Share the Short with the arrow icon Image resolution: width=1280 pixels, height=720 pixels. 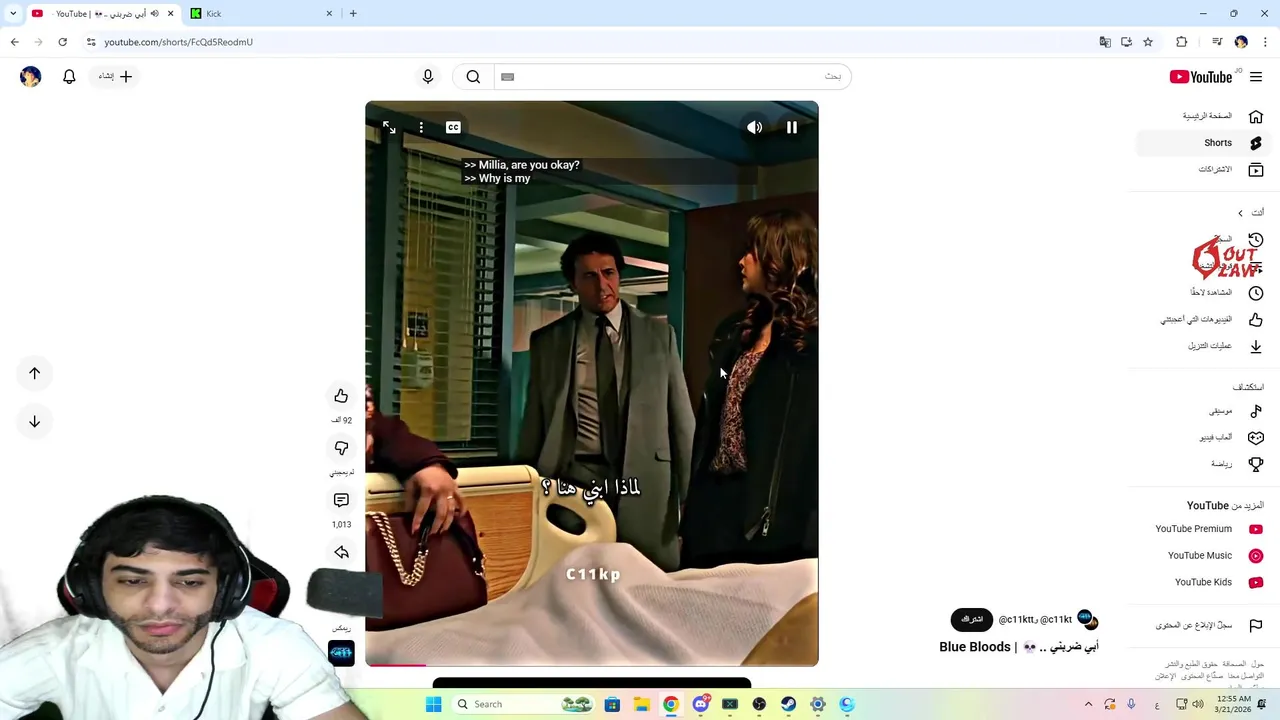click(341, 552)
